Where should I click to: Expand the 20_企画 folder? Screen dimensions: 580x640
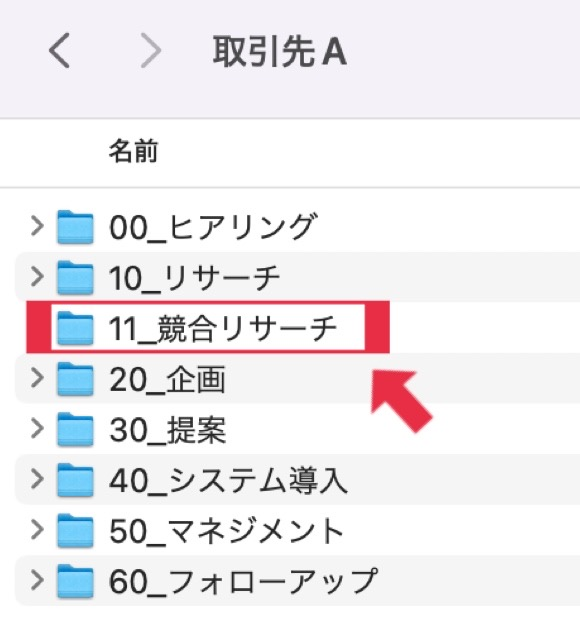(37, 378)
